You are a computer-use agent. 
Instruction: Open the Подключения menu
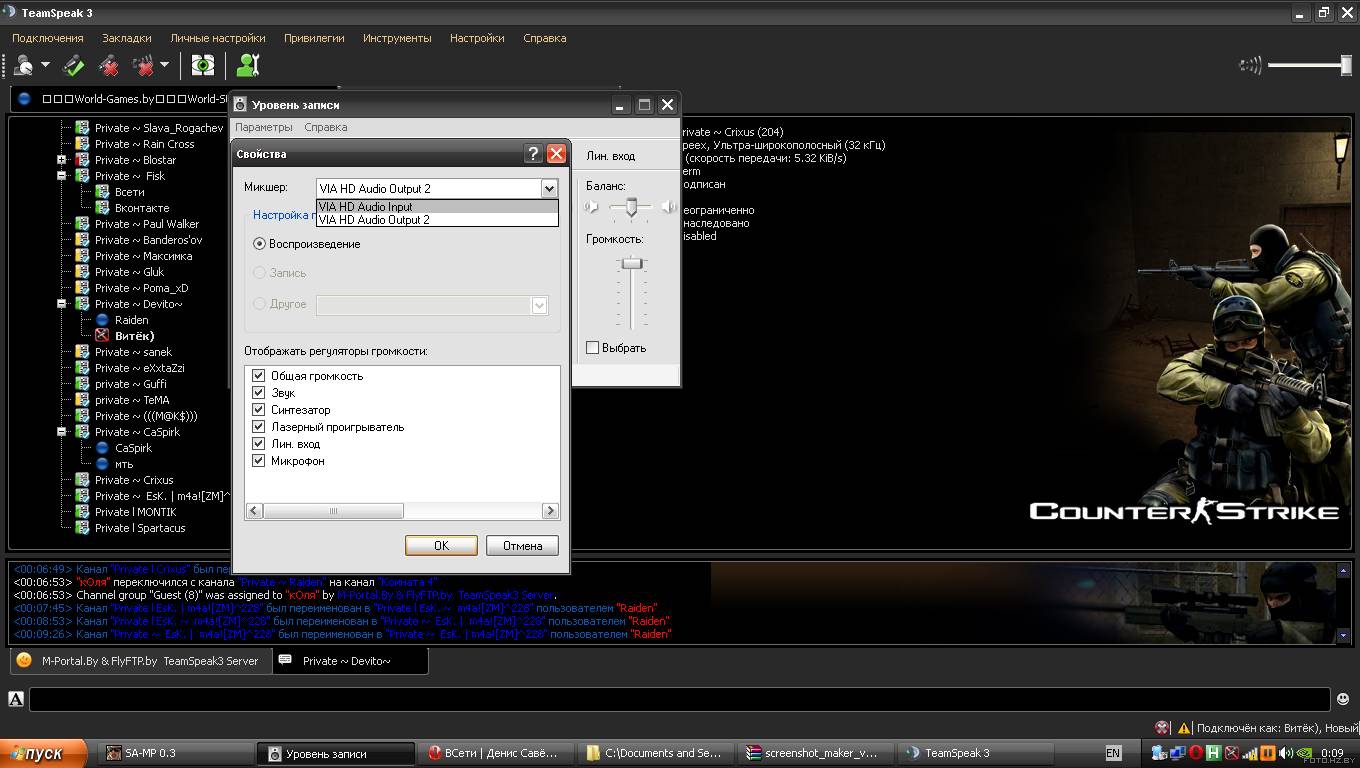tap(48, 38)
